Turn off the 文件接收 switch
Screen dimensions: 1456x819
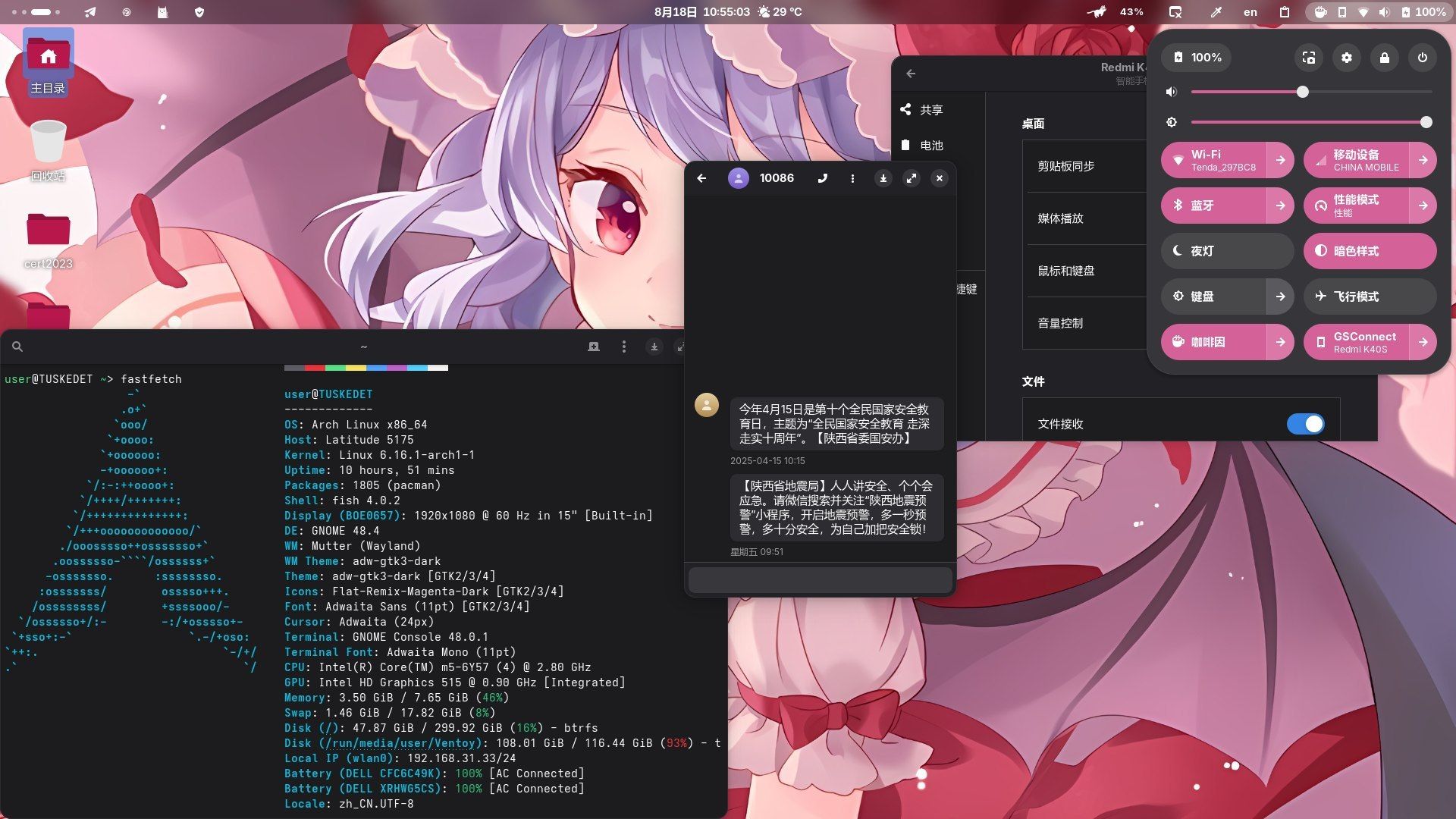pos(1305,424)
